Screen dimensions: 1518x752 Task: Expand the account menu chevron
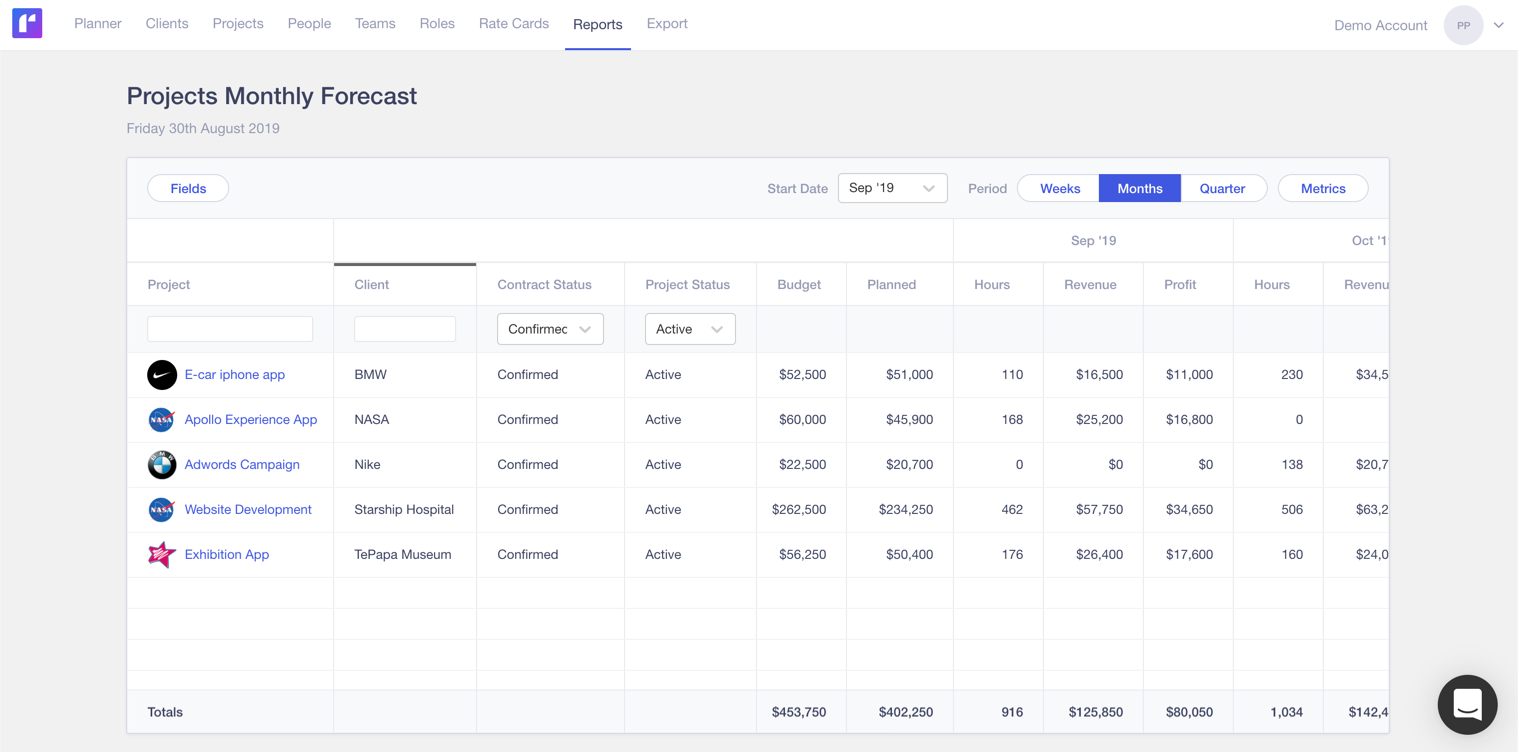[1498, 25]
